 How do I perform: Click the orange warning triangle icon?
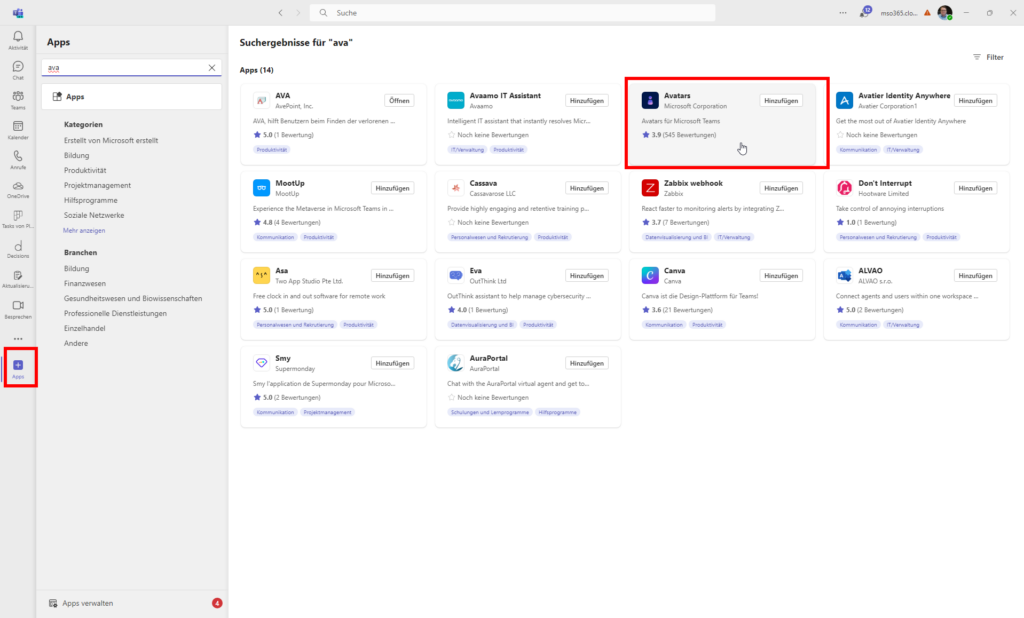(927, 12)
